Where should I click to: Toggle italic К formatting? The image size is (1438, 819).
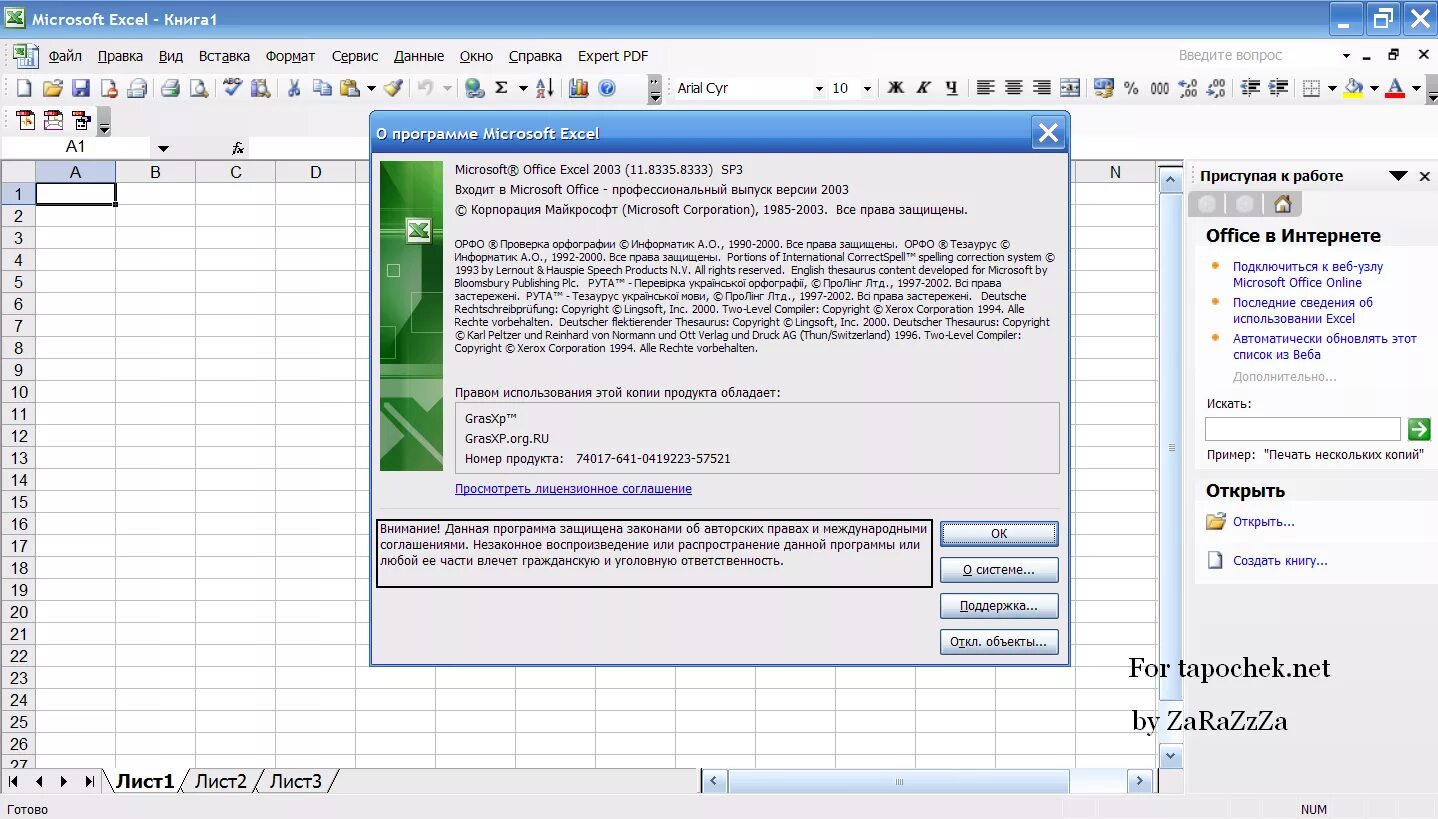click(924, 88)
